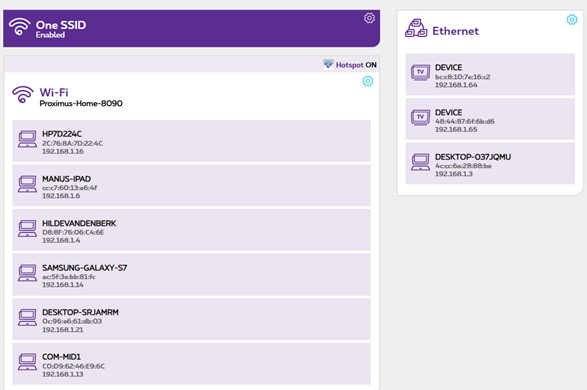Image resolution: width=587 pixels, height=390 pixels.
Task: Open the SAMSUNG-GALAXY-S7 device entry
Action: [192, 274]
